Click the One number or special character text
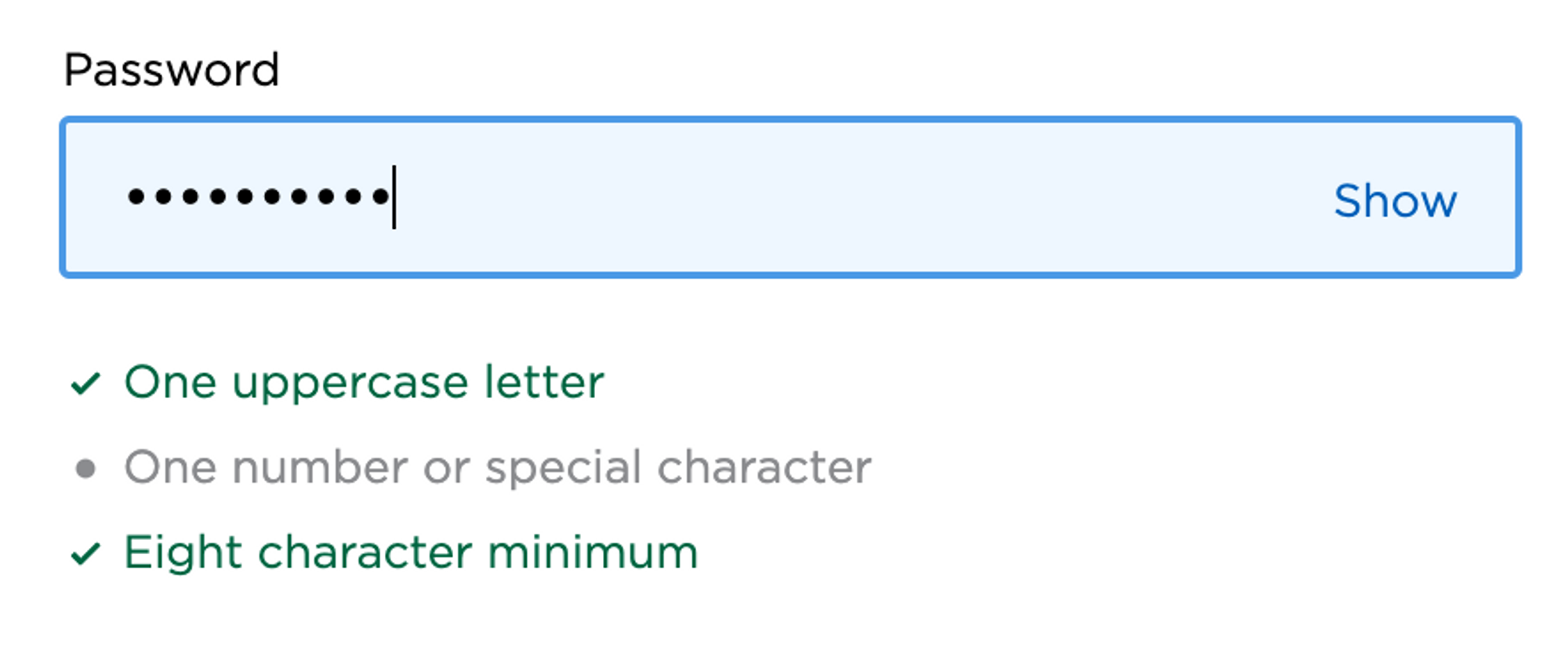This screenshot has width=1568, height=649. click(498, 468)
